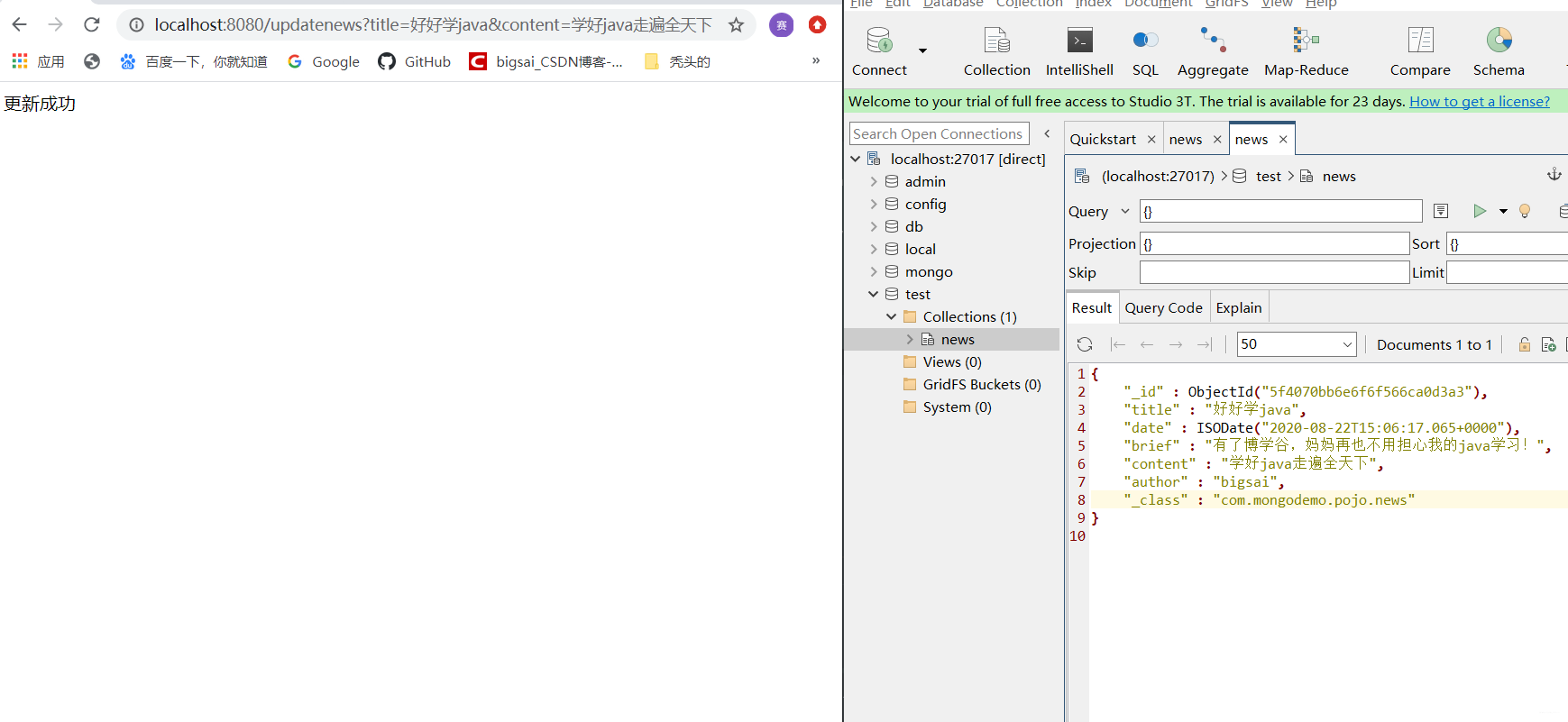This screenshot has width=1568, height=722.
Task: Refresh the result documents
Action: (1085, 344)
